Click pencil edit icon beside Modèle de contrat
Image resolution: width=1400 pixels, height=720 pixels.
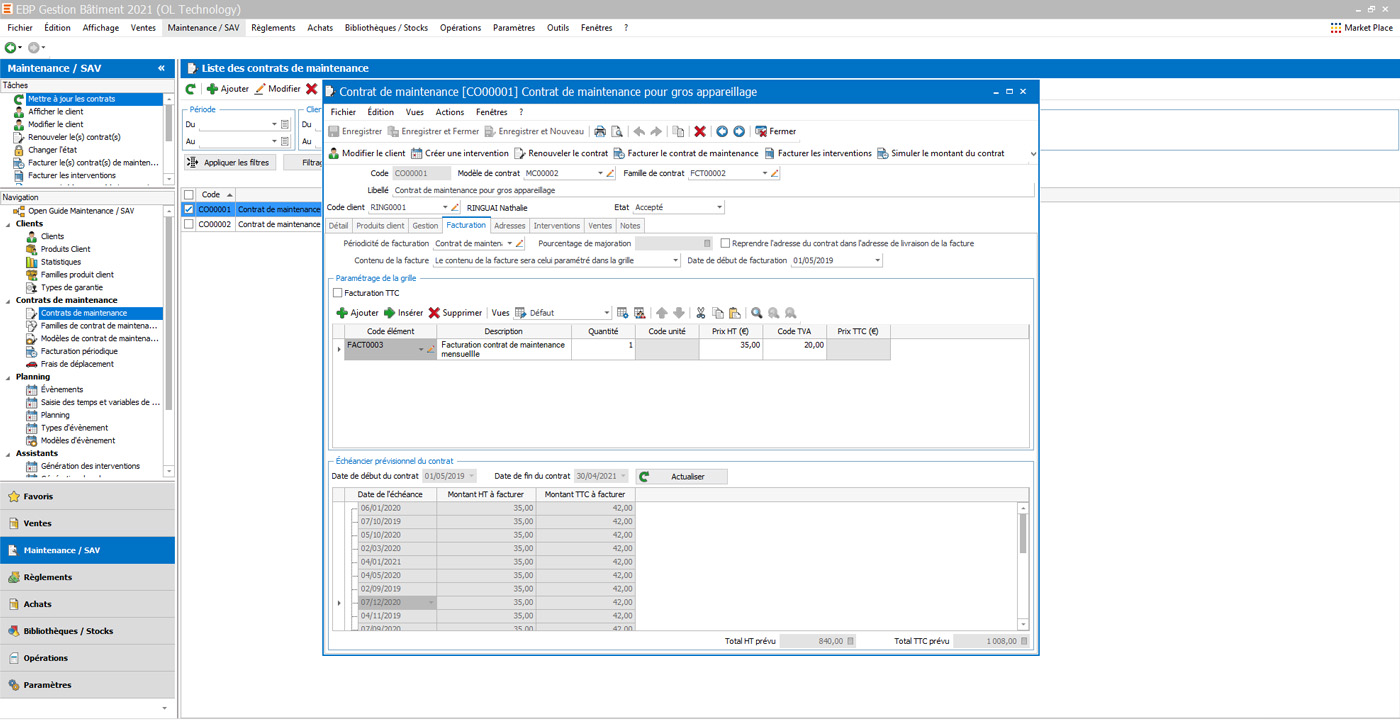coord(611,174)
